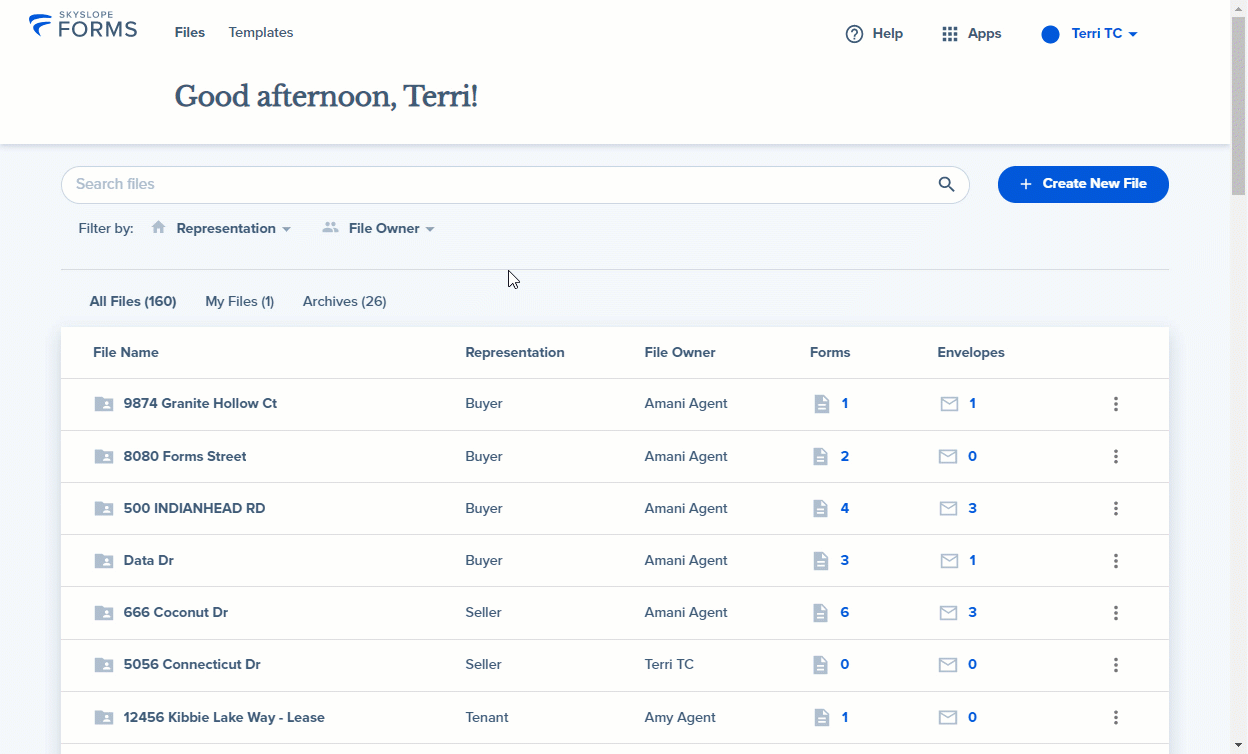The width and height of the screenshot is (1248, 754).
Task: Open the Apps grid icon
Action: [950, 34]
